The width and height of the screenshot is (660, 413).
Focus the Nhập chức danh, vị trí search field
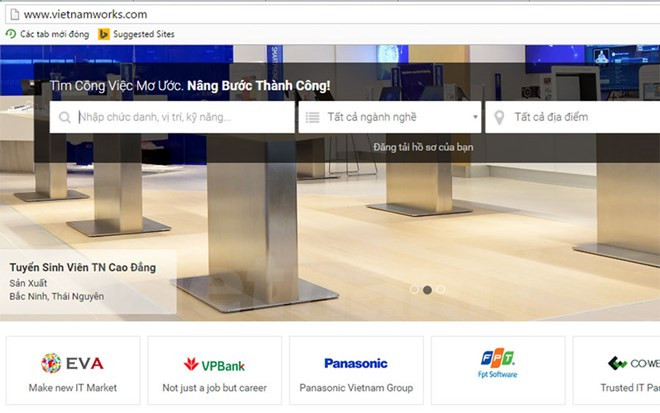click(x=180, y=118)
